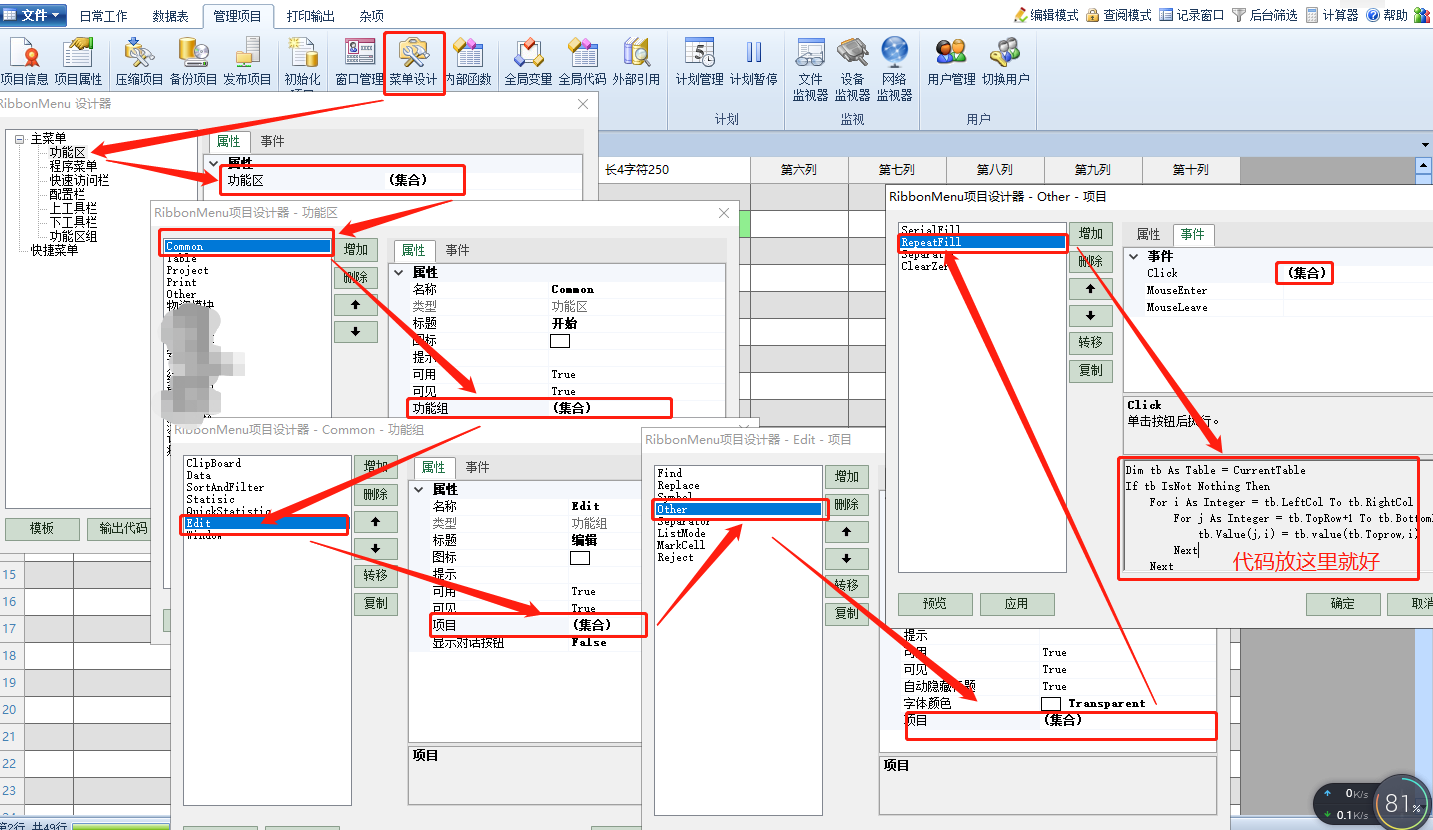Select Project in the 功能区 list
The image size is (1433, 830).
pos(187,270)
